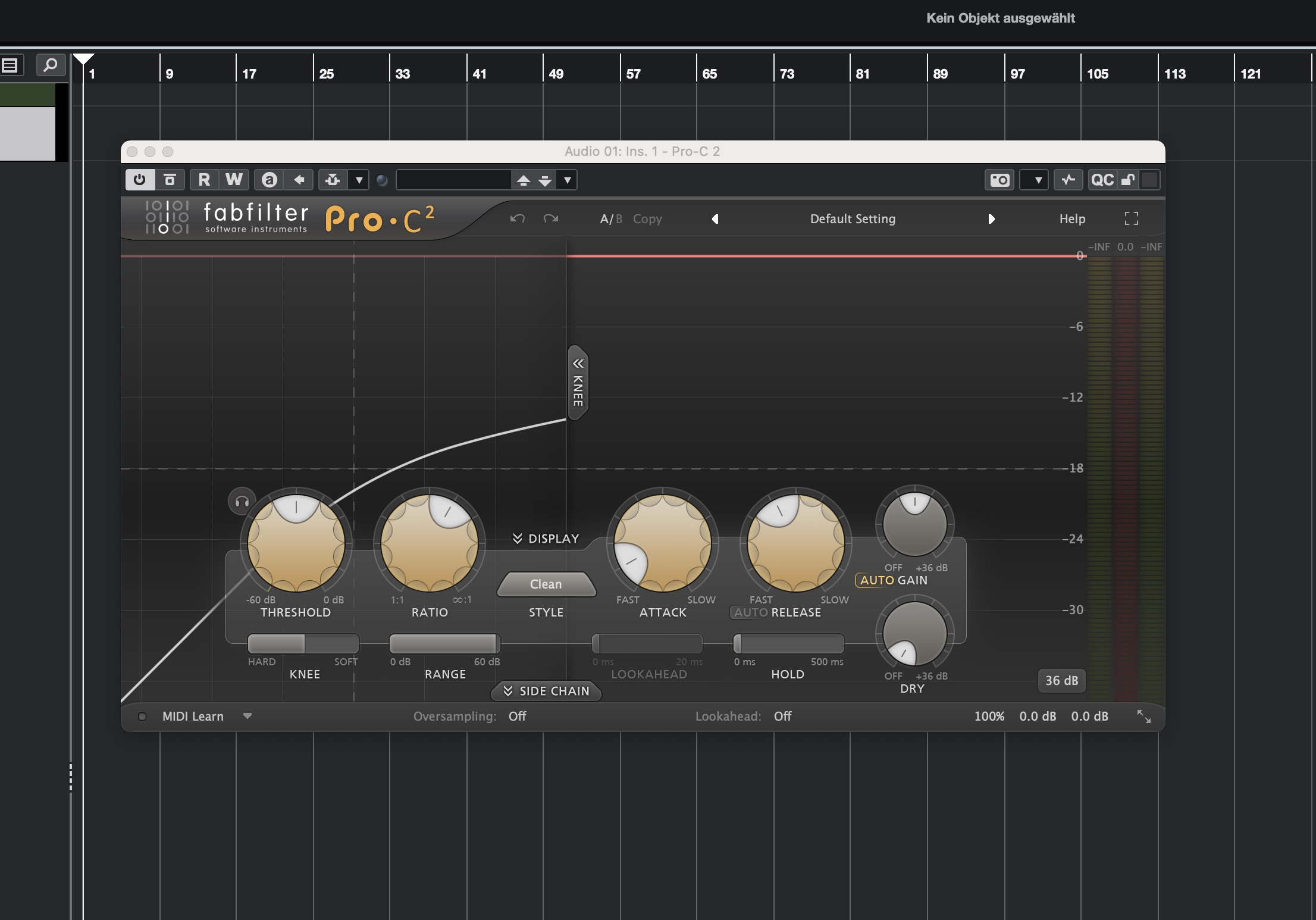Click the Undo arrow in Pro-C 2

click(x=518, y=218)
